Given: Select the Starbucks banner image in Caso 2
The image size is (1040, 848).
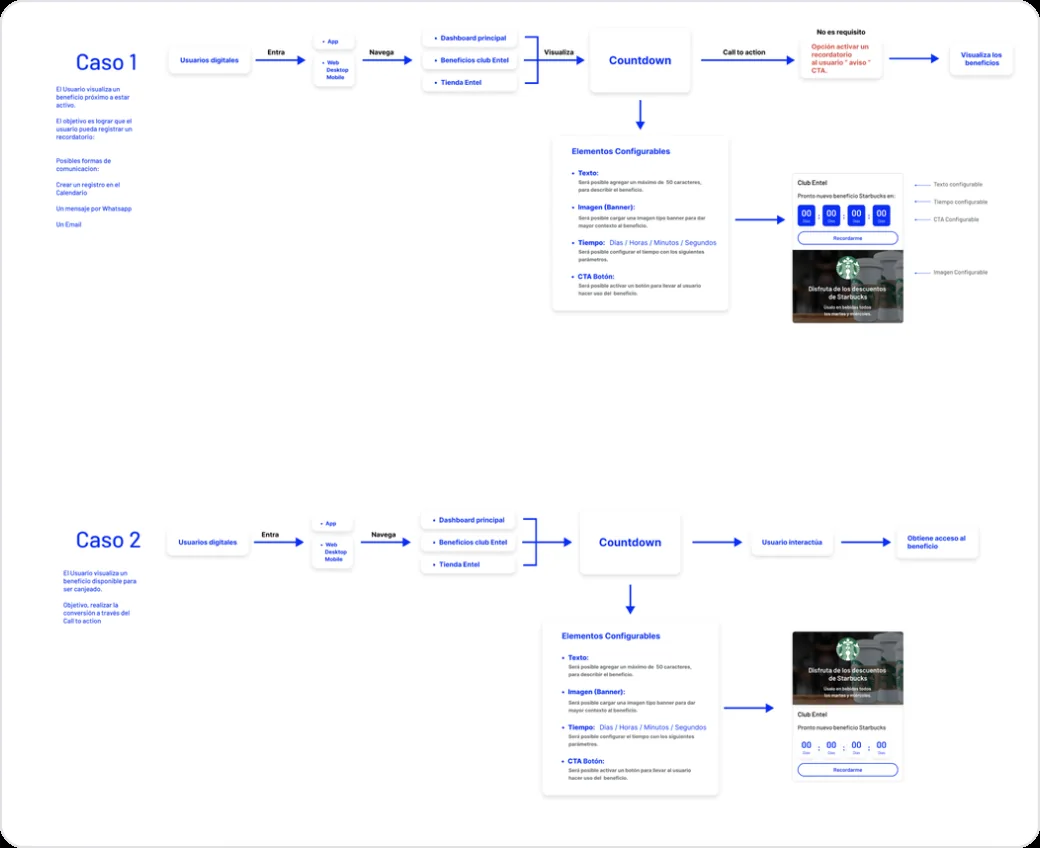Looking at the screenshot, I should 848,668.
